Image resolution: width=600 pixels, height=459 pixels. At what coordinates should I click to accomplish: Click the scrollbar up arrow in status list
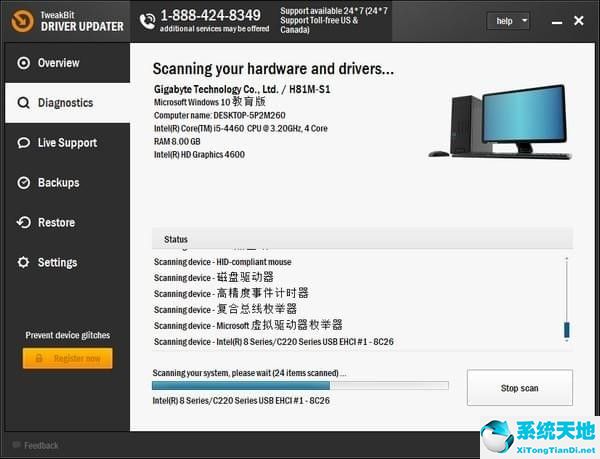(567, 259)
